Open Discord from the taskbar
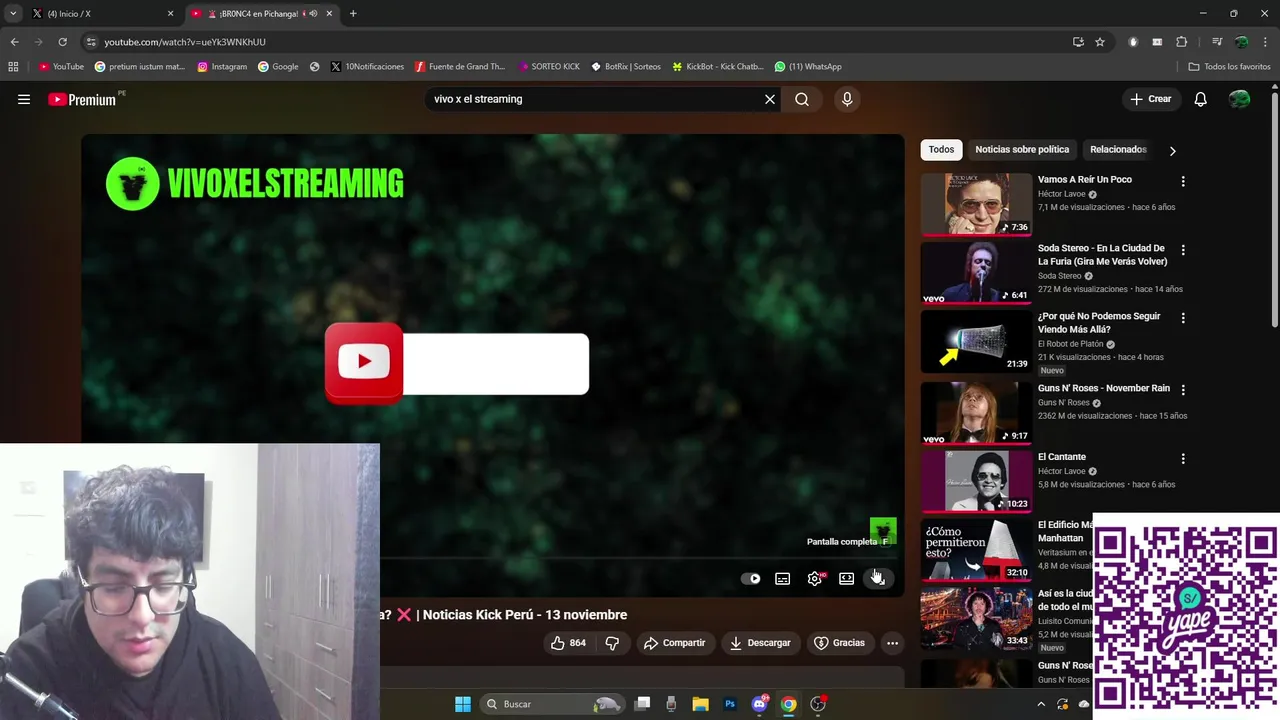Viewport: 1280px width, 720px height. click(x=760, y=704)
